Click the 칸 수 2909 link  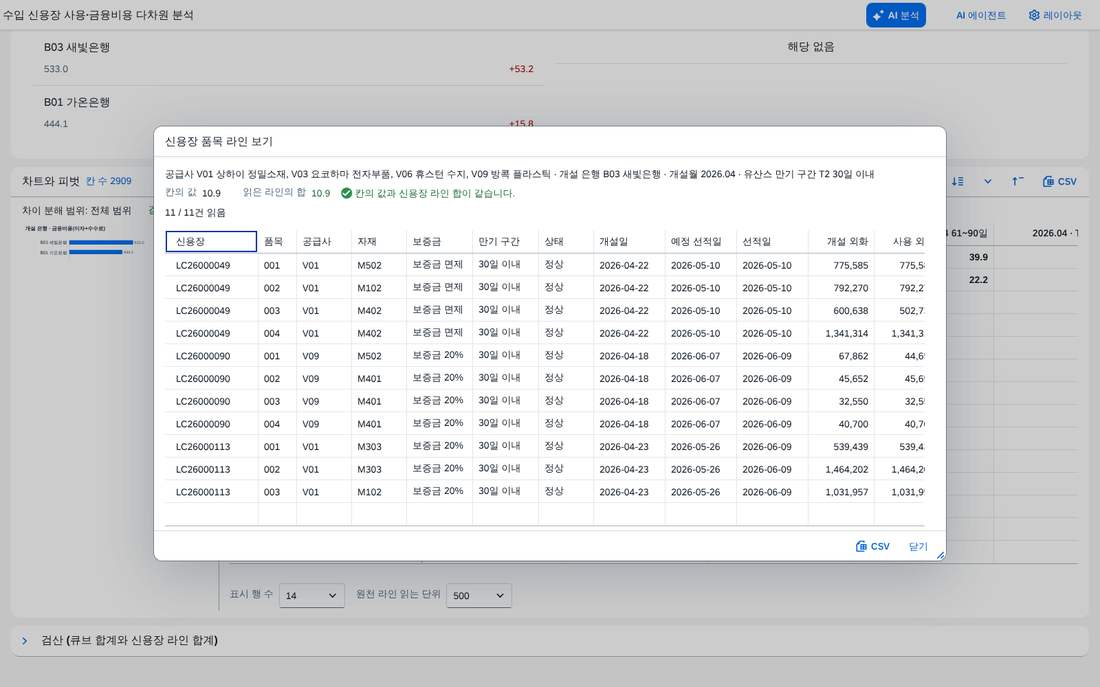[x=109, y=181]
